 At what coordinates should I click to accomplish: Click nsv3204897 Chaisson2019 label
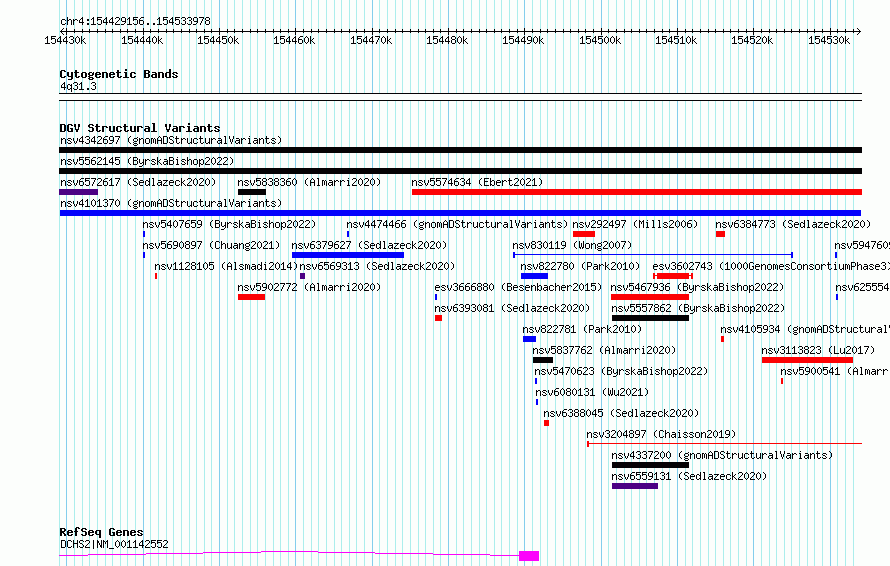[x=661, y=434]
